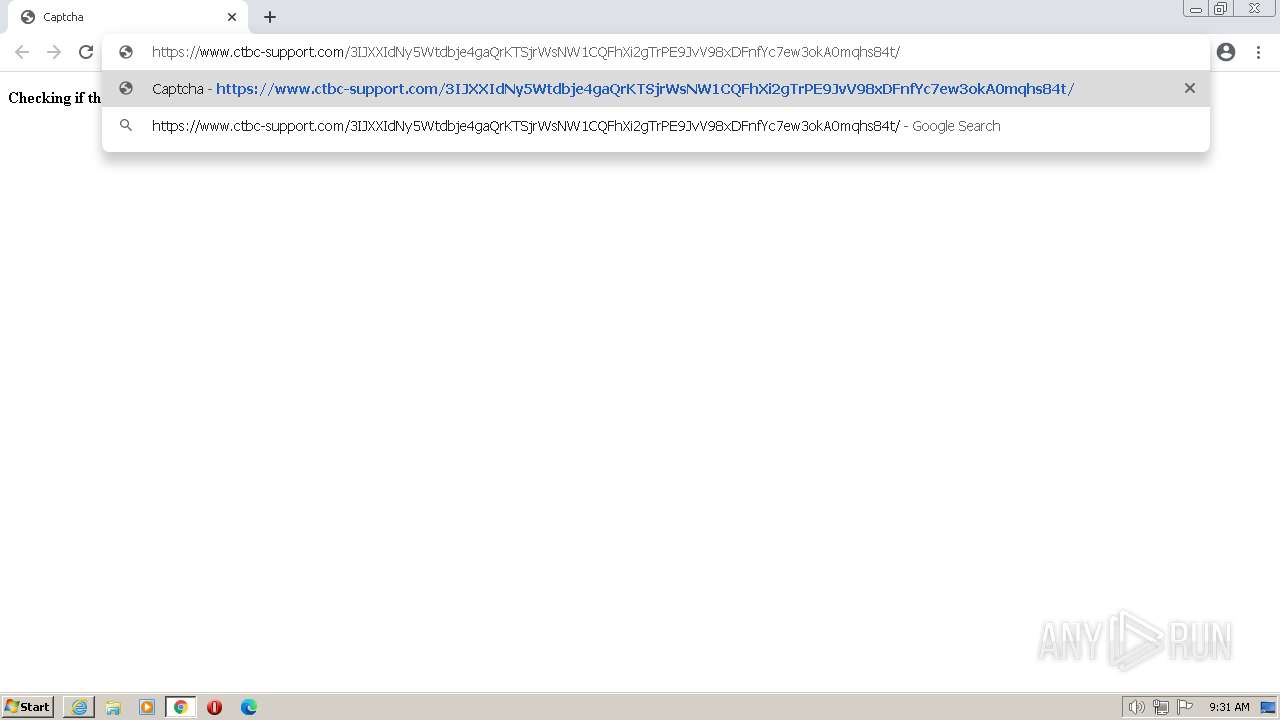
Task: Select the Captcha ctbc-support suggestion
Action: (x=656, y=89)
